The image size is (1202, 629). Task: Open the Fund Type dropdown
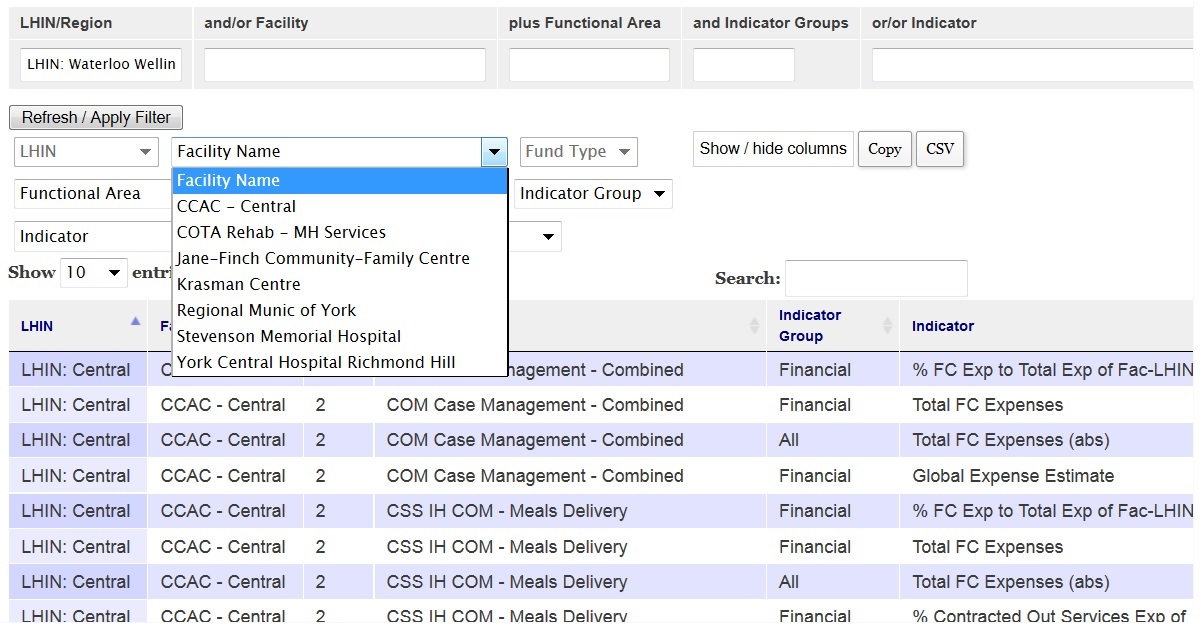coord(578,152)
